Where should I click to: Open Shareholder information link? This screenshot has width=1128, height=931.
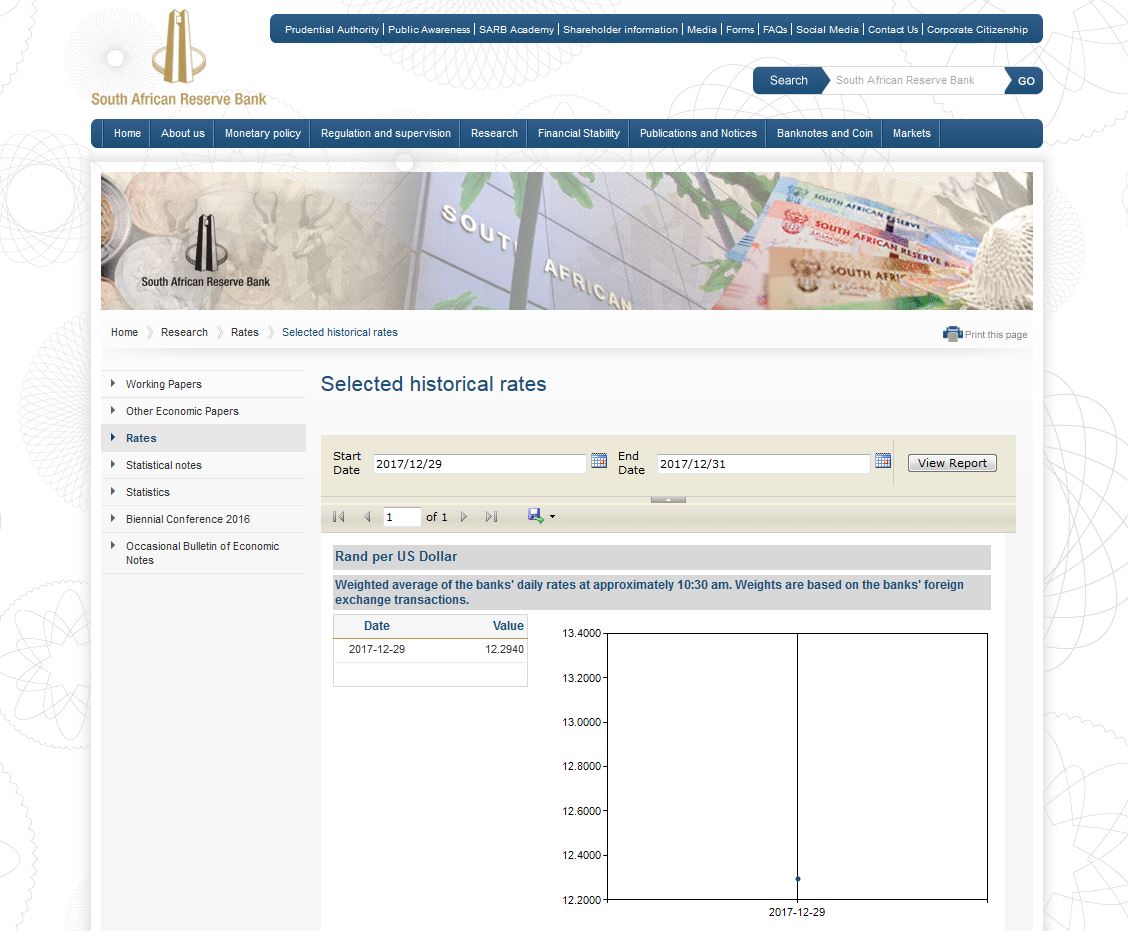(620, 29)
